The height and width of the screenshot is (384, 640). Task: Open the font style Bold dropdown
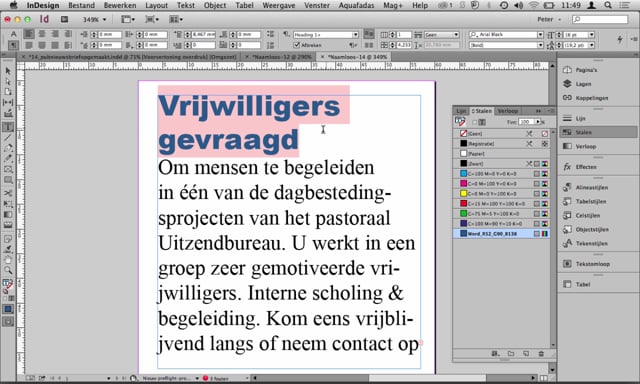540,45
